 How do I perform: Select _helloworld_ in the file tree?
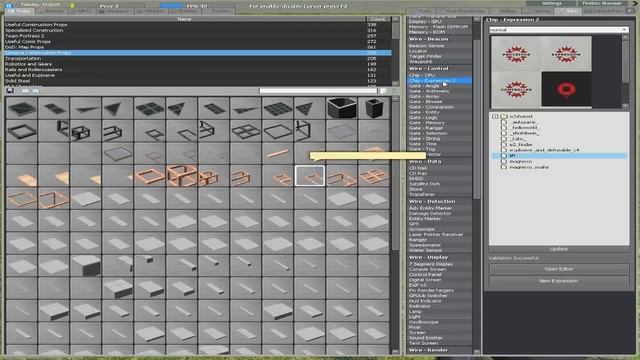[x=524, y=127]
